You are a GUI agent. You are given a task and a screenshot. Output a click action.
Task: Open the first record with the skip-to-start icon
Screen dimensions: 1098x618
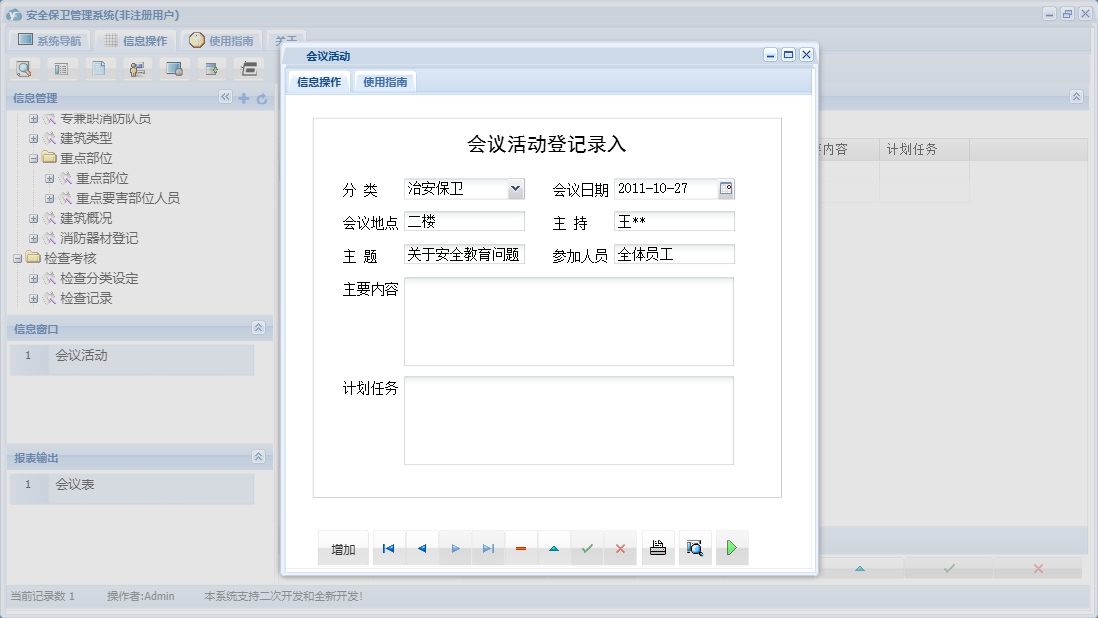click(x=388, y=547)
